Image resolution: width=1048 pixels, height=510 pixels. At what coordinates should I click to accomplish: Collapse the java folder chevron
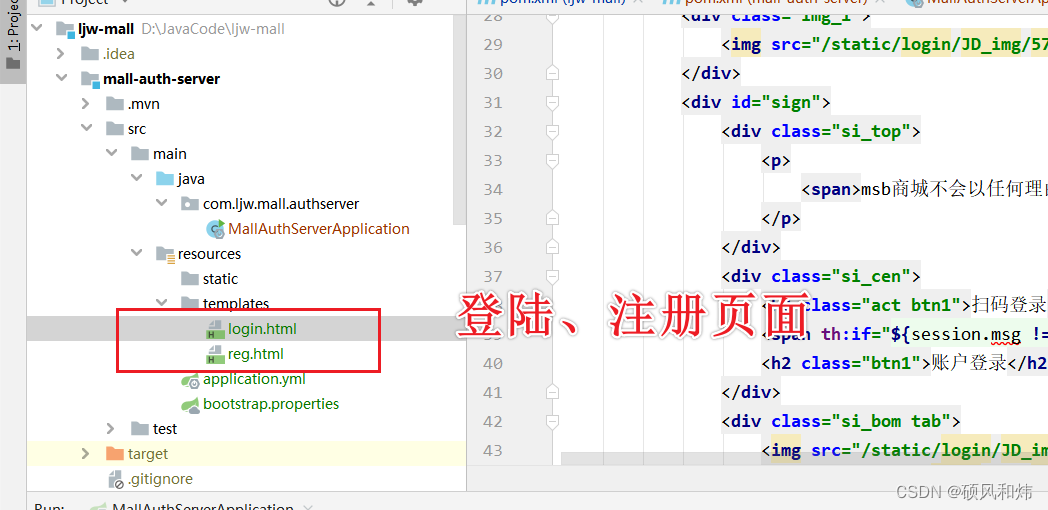click(x=136, y=178)
